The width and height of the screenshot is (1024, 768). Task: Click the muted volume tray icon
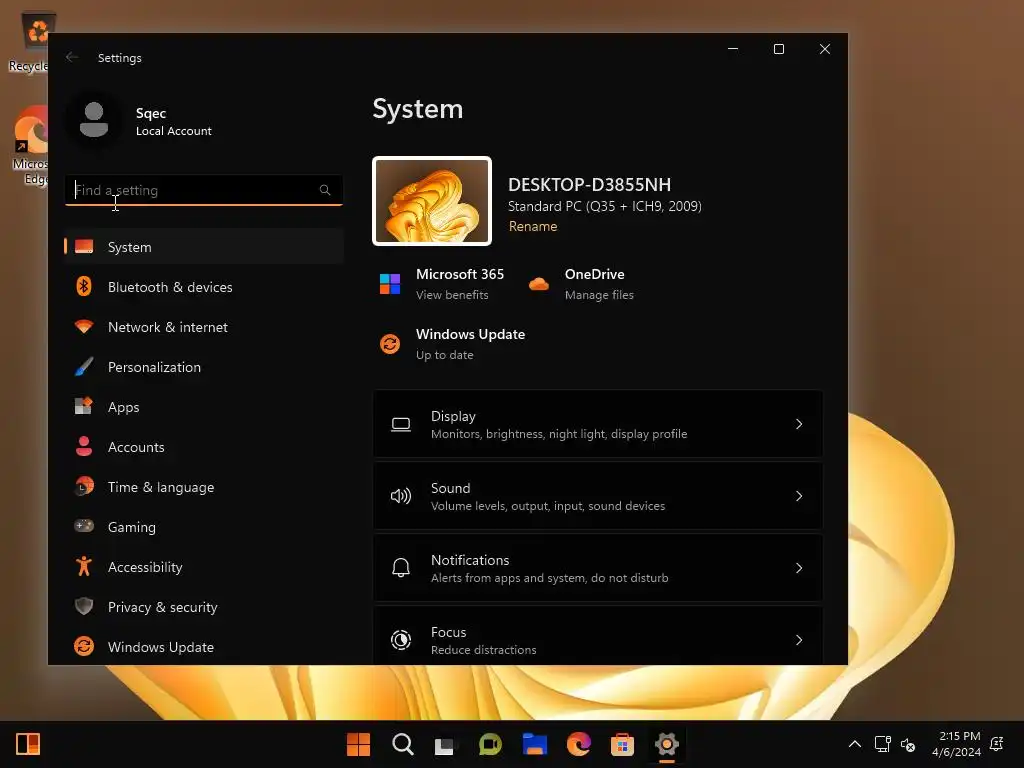908,744
